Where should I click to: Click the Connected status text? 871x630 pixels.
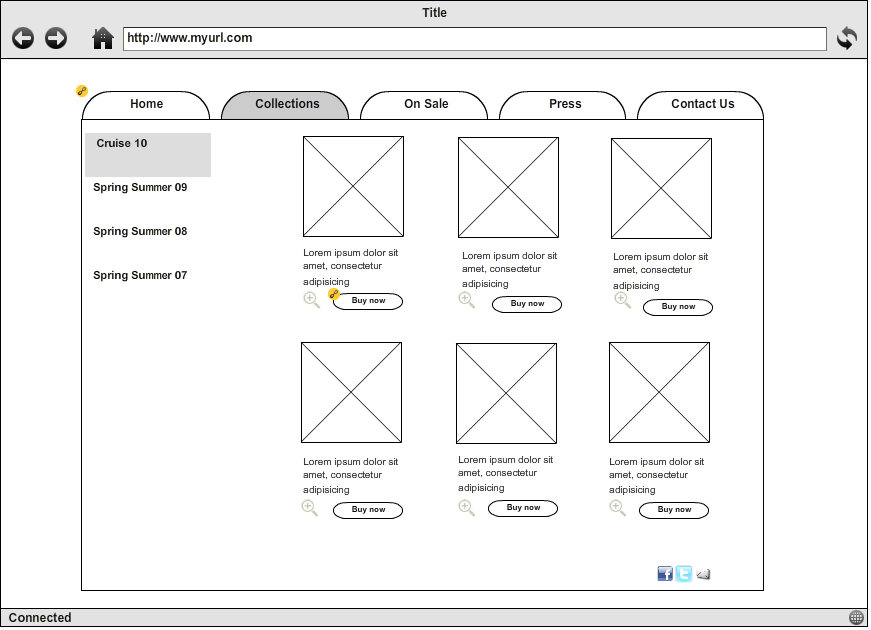pyautogui.click(x=40, y=618)
